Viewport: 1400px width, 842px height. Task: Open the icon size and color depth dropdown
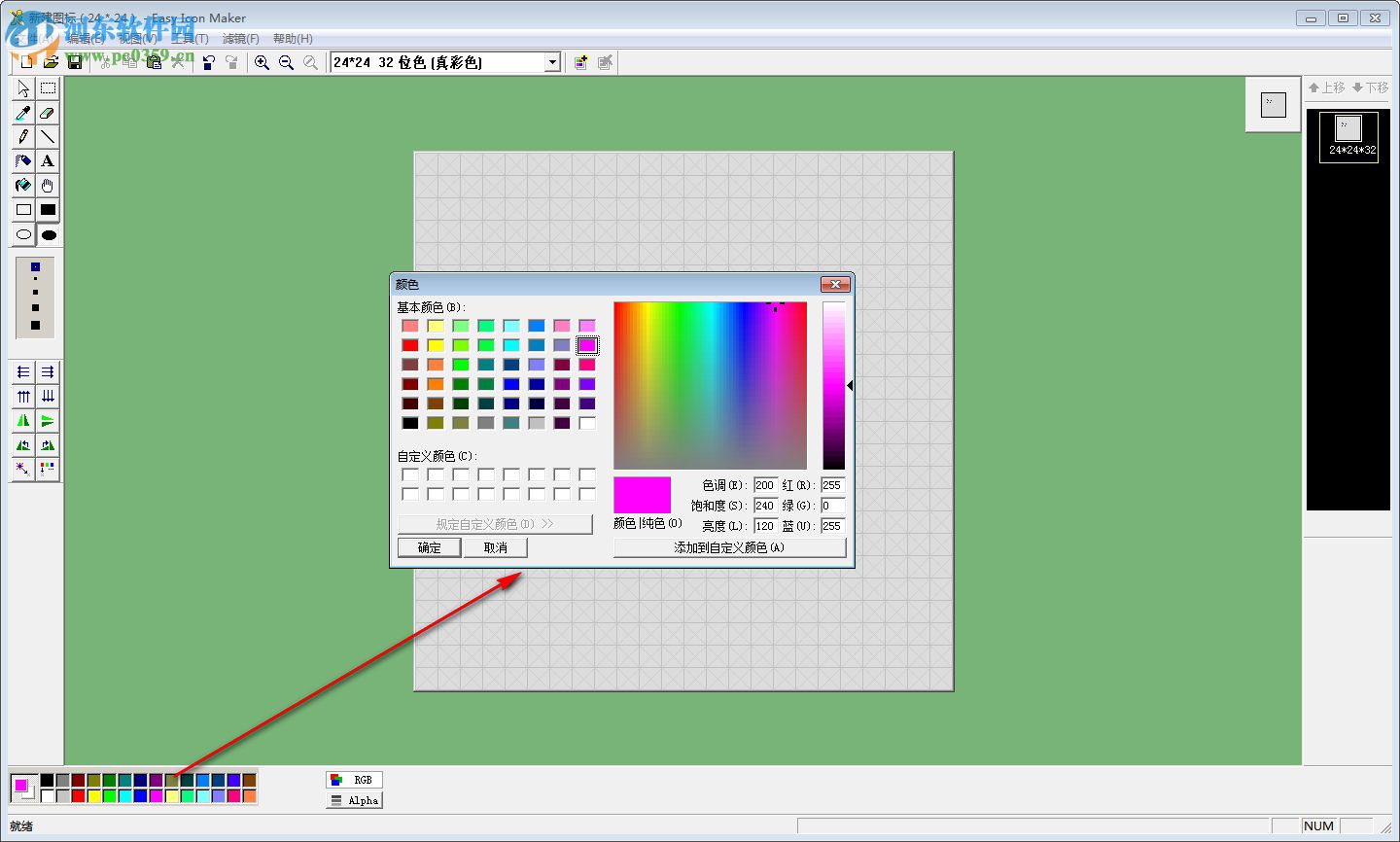tap(551, 61)
